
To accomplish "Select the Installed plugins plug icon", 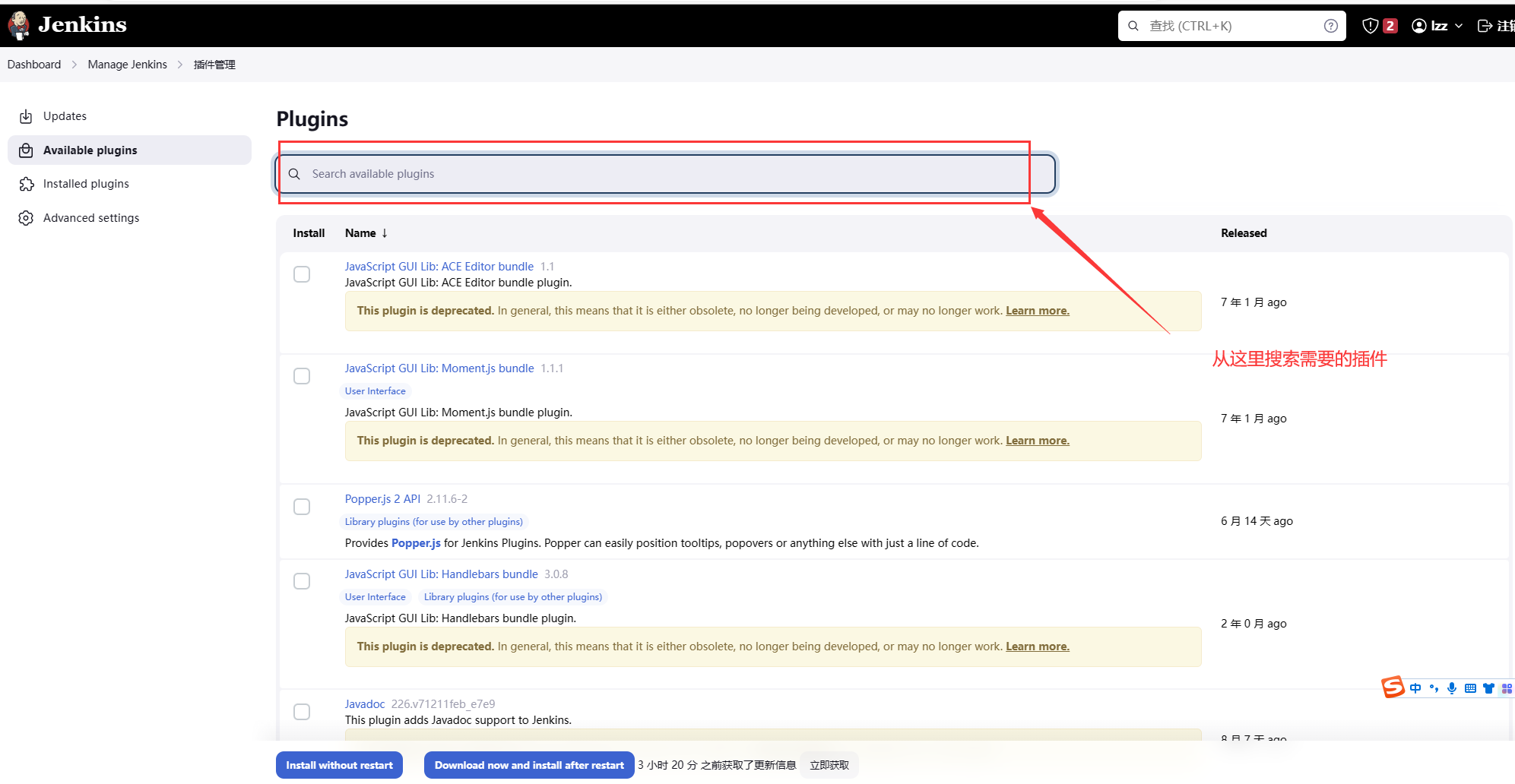I will [26, 184].
